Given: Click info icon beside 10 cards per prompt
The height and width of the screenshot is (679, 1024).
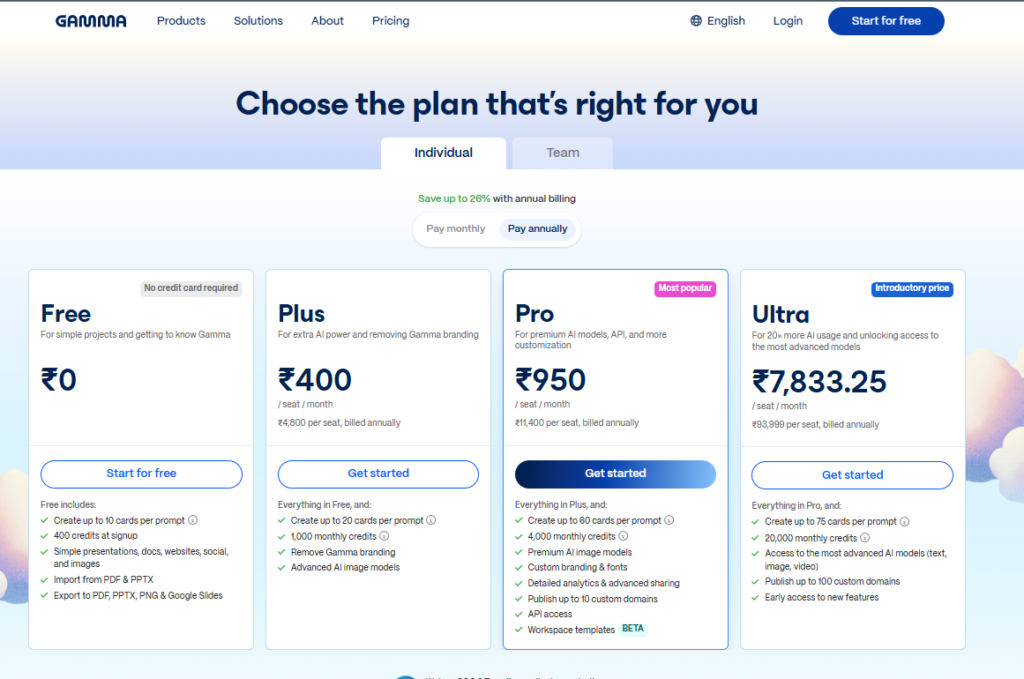Looking at the screenshot, I should [x=193, y=520].
